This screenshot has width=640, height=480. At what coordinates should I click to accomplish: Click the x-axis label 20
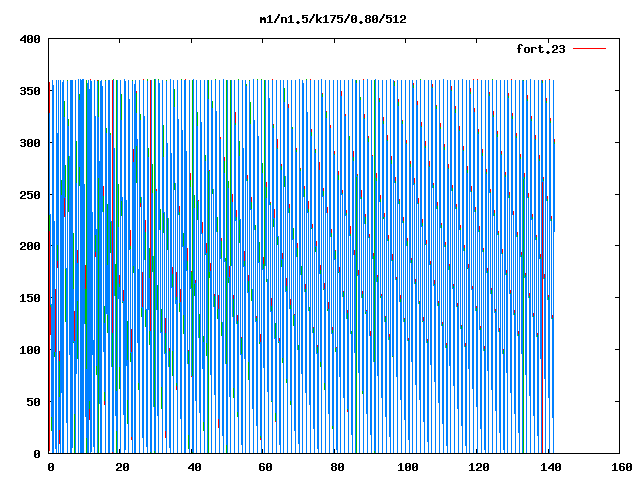(x=122, y=467)
